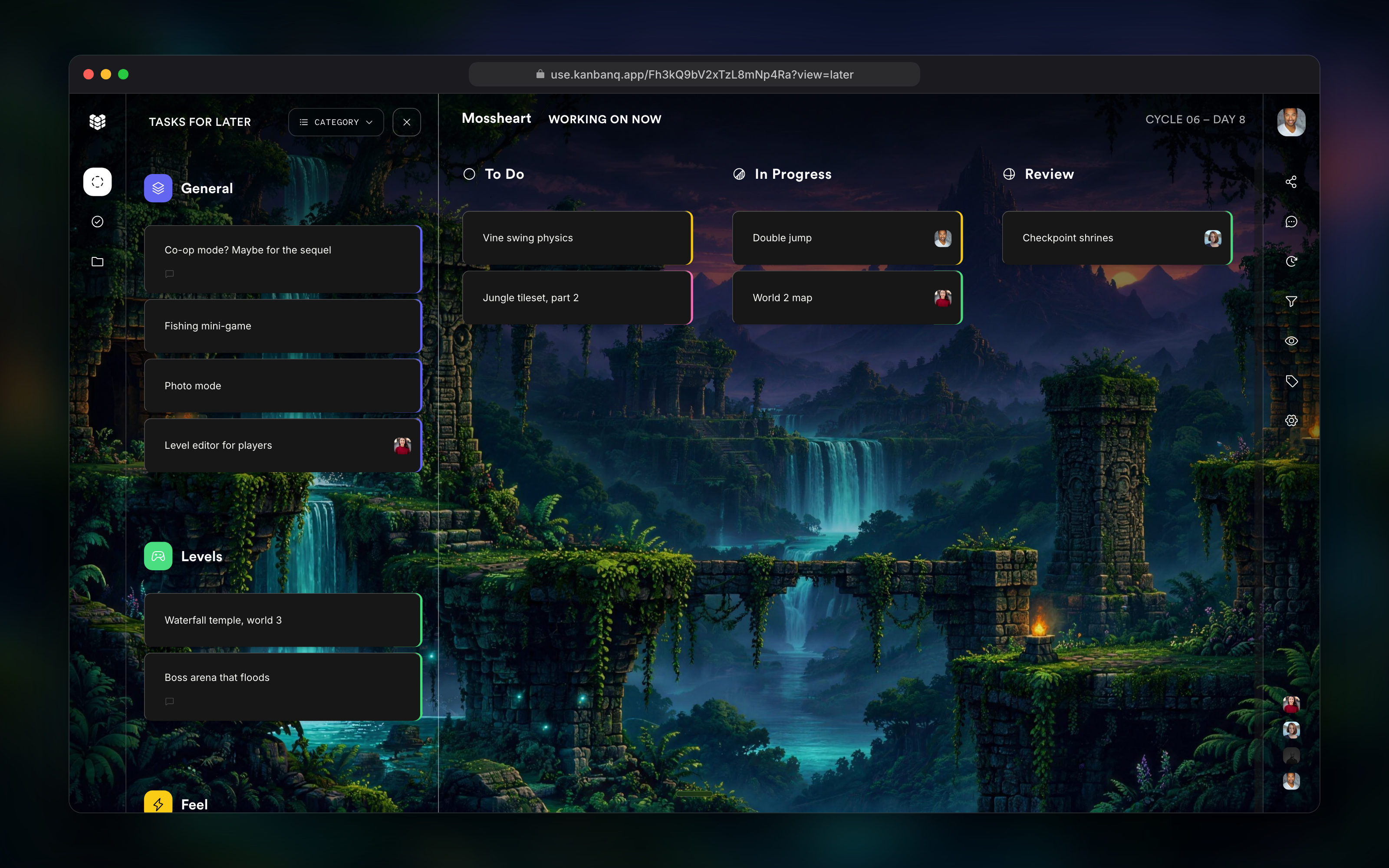Click assignee avatar on Double jump card
Viewport: 1389px width, 868px height.
pyautogui.click(x=942, y=238)
